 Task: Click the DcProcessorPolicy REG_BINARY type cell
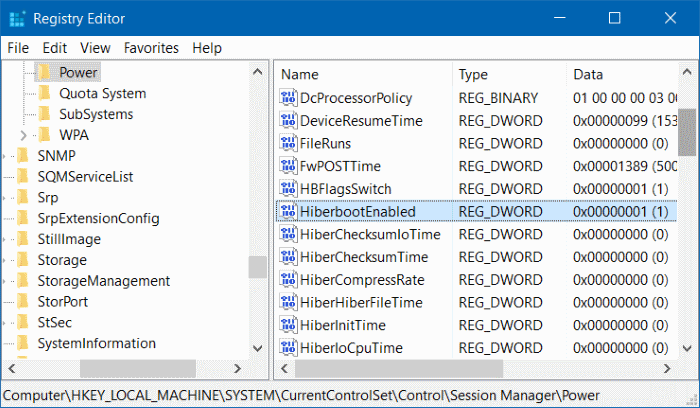(498, 97)
